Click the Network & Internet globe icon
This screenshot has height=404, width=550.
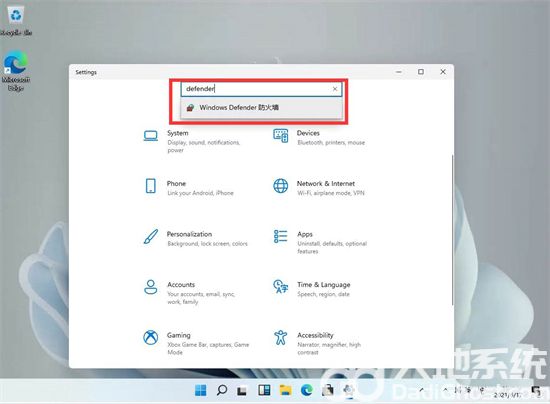coord(281,186)
